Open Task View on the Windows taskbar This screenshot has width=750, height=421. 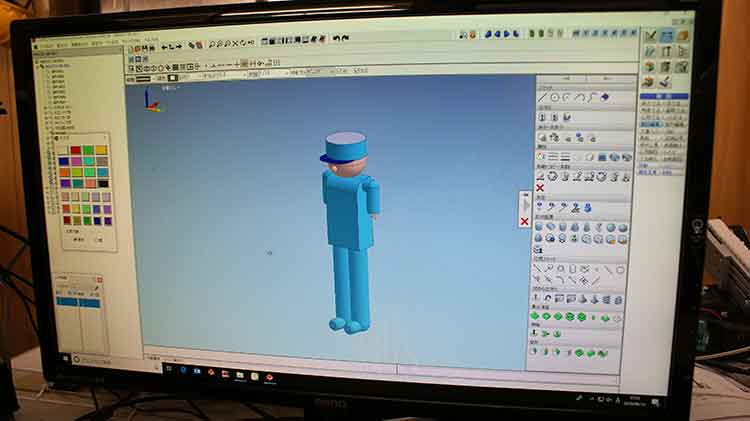point(169,369)
